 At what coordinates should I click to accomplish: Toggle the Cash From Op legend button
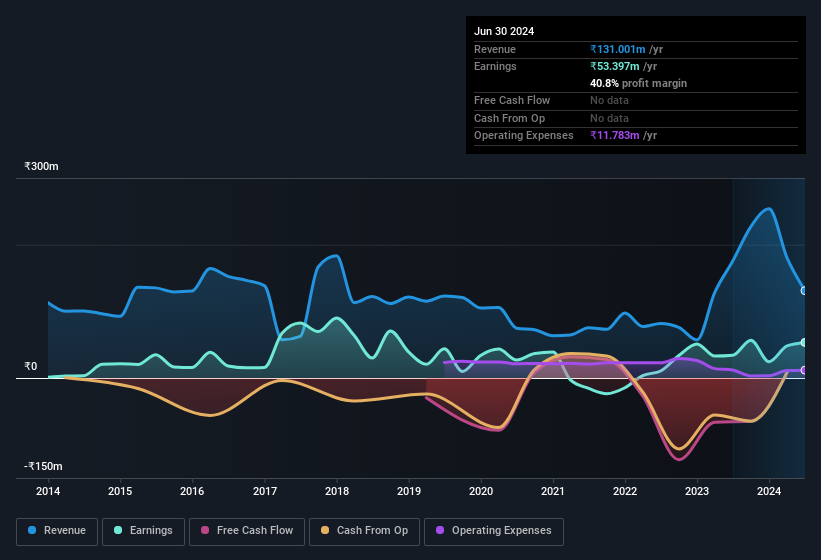[x=364, y=531]
